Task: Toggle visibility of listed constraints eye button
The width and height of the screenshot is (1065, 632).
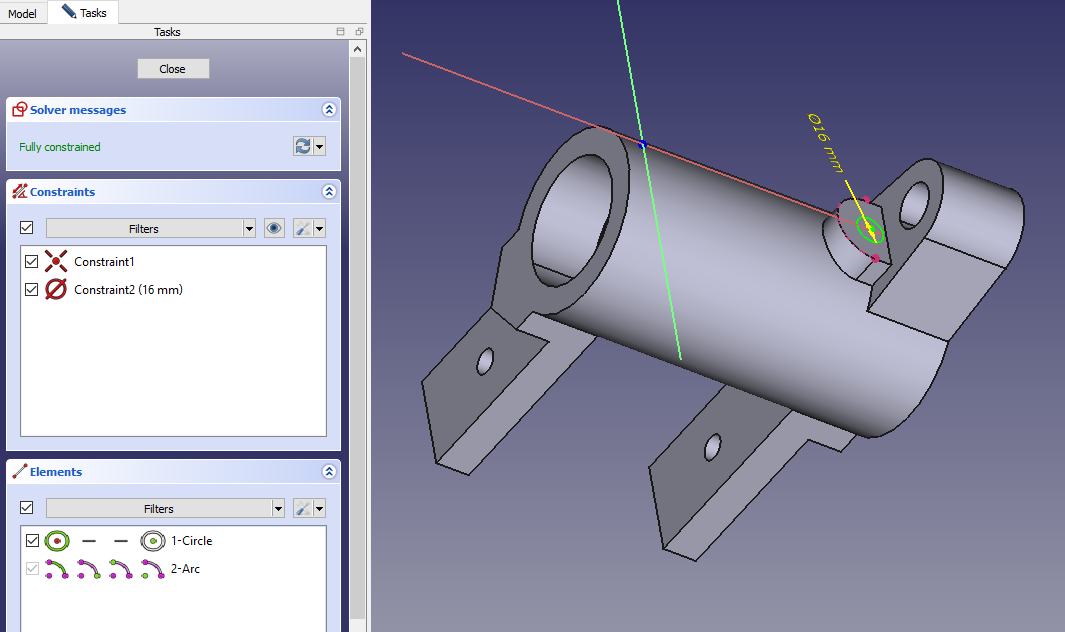Action: point(274,229)
